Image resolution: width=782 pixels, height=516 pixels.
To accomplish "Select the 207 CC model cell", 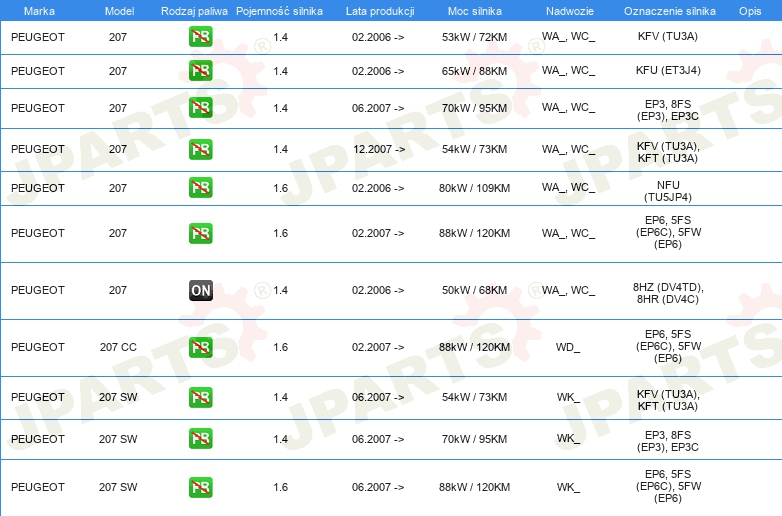I will [118, 347].
